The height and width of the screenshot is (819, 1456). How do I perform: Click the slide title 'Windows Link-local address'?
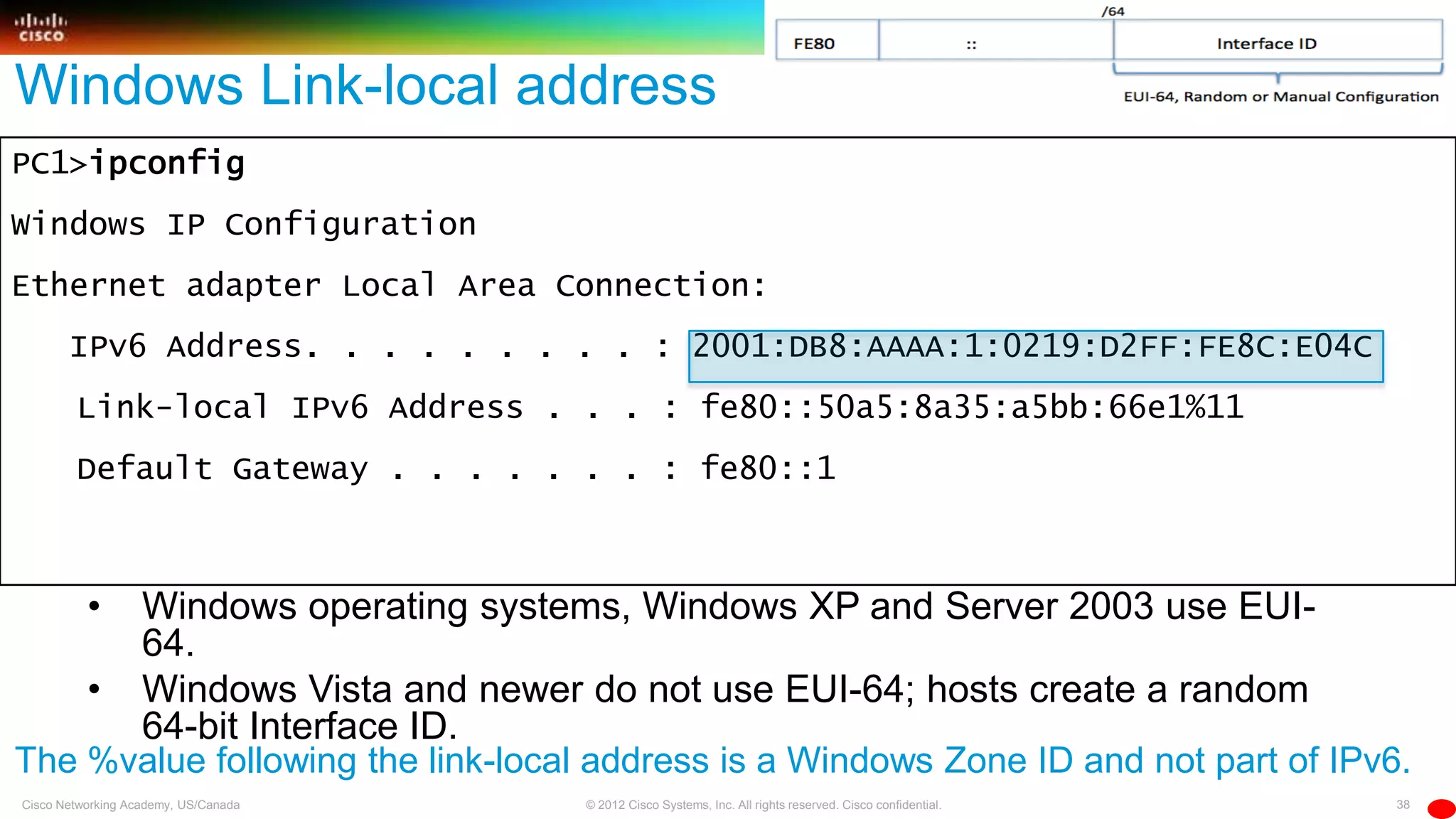coord(365,85)
